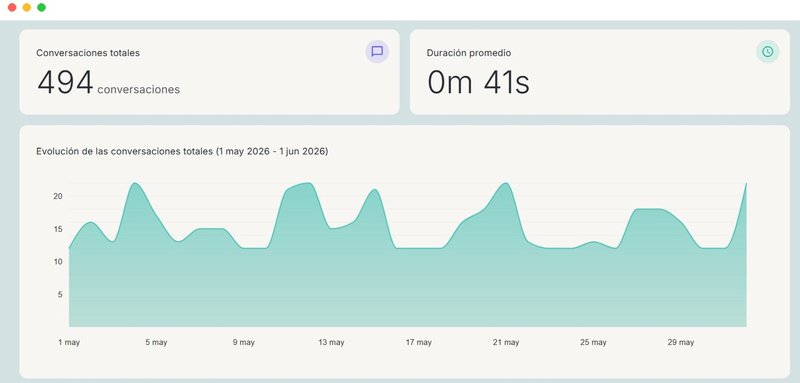The image size is (800, 383).
Task: Click the y-axis value 20
Action: (58, 196)
